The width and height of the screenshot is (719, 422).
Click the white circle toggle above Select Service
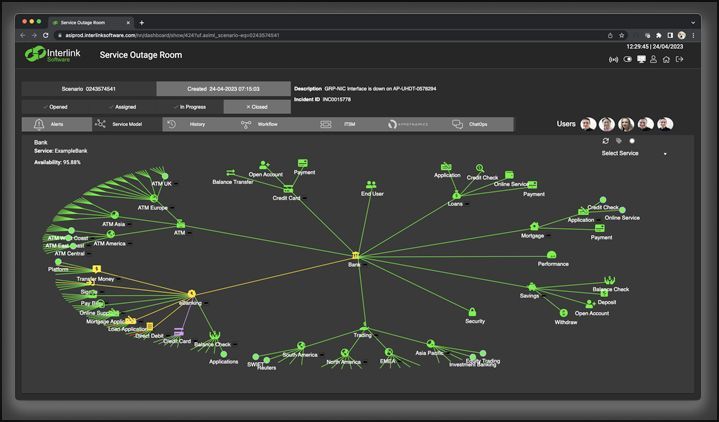coord(632,141)
